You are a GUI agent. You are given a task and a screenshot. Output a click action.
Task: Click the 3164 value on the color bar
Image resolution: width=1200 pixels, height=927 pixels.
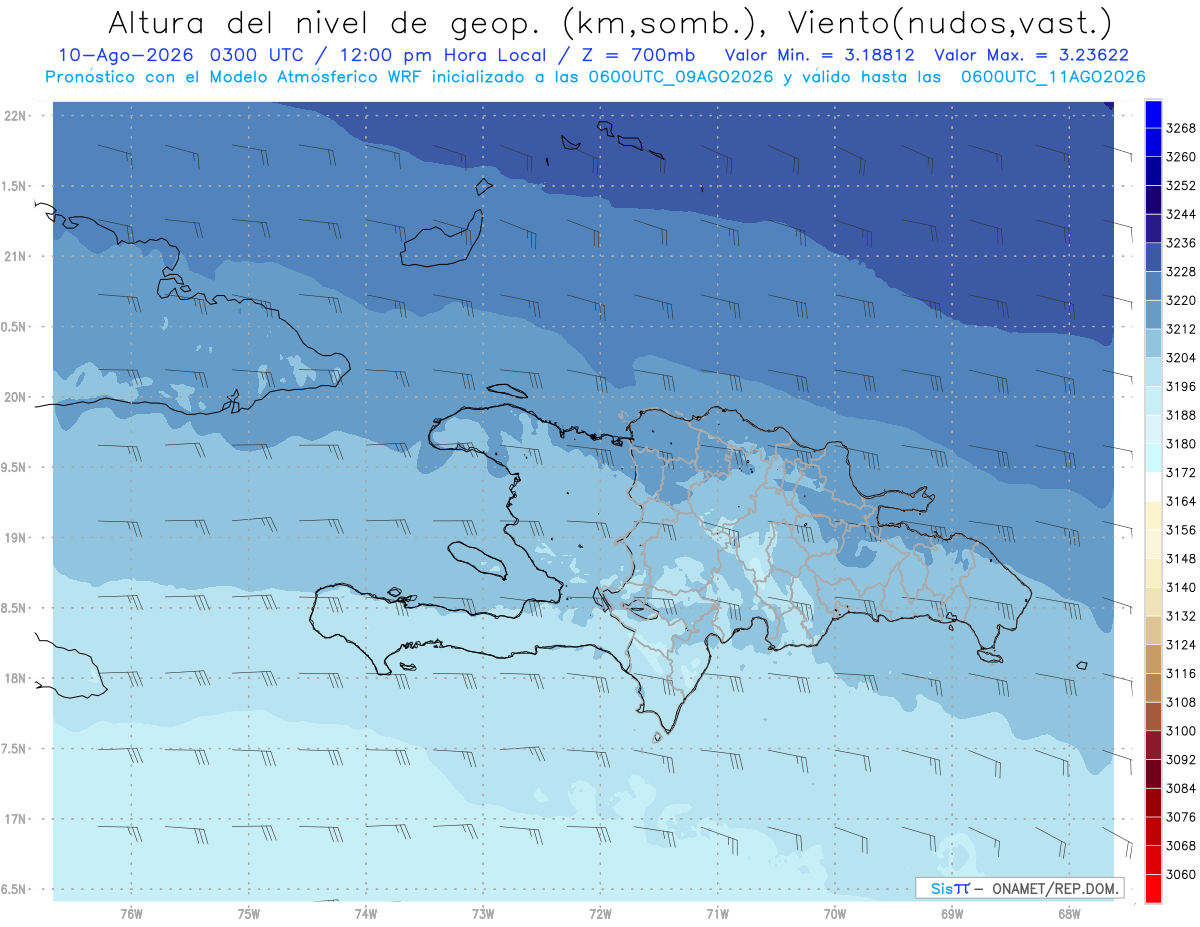point(1181,501)
